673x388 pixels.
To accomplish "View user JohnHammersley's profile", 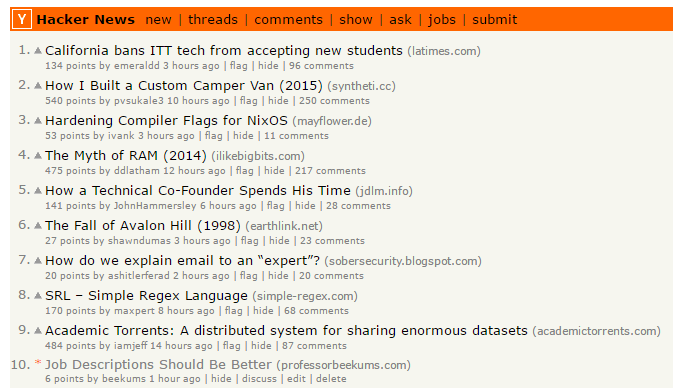I will pyautogui.click(x=155, y=206).
